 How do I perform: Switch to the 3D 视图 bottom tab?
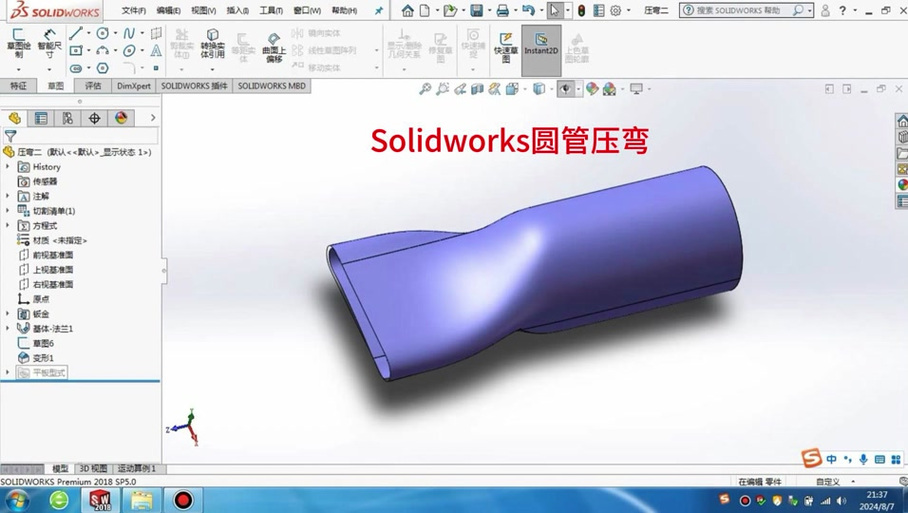pos(93,469)
